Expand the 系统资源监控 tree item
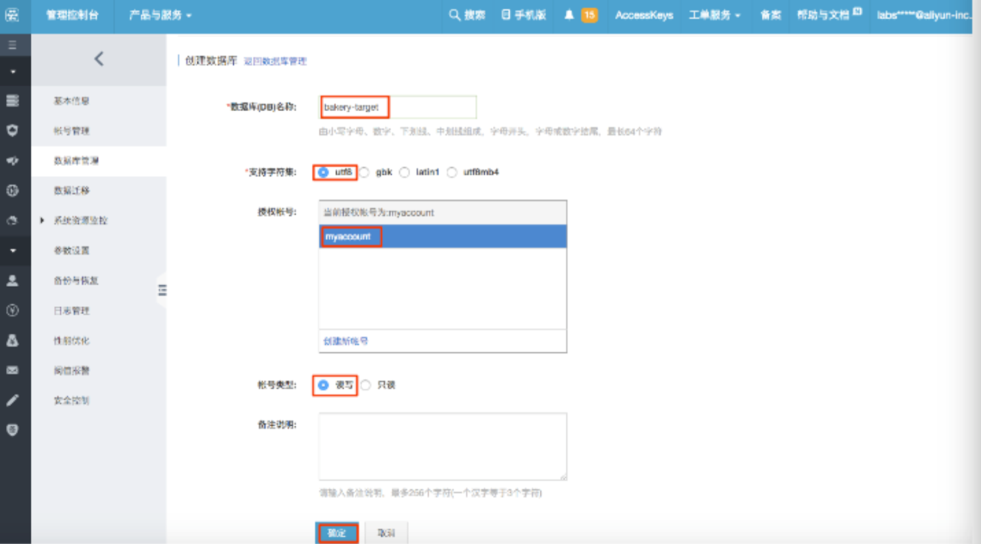 (42, 220)
